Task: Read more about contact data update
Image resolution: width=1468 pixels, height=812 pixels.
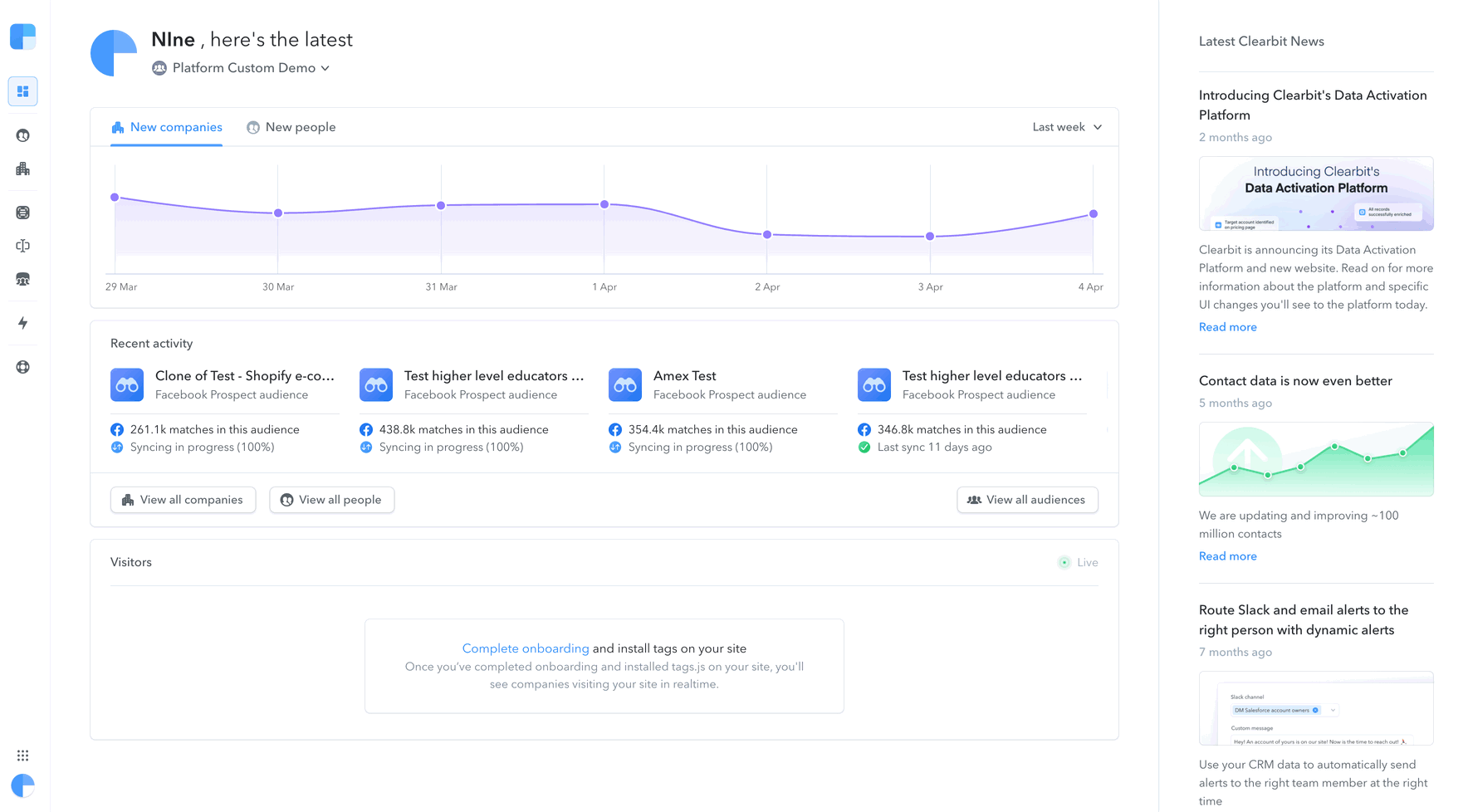Action: pyautogui.click(x=1227, y=556)
